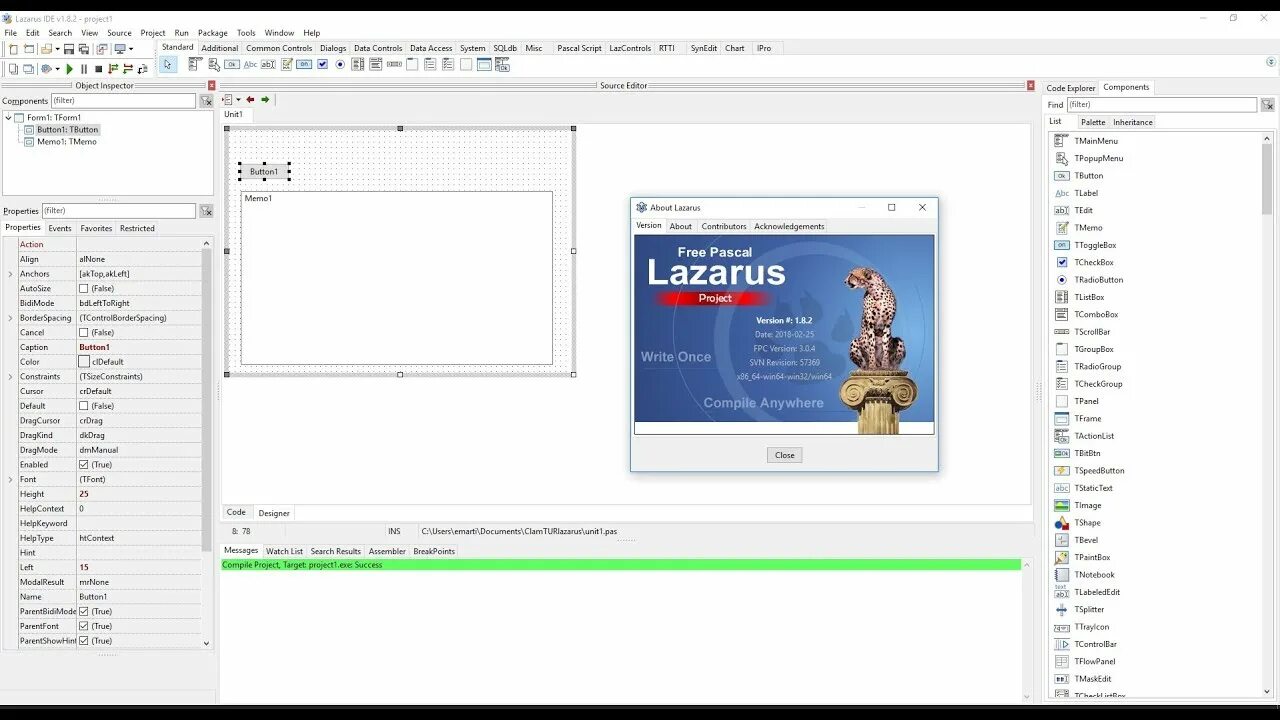Image resolution: width=1280 pixels, height=720 pixels.
Task: Pick the TLabel Abc component in palette toolbar
Action: point(251,64)
